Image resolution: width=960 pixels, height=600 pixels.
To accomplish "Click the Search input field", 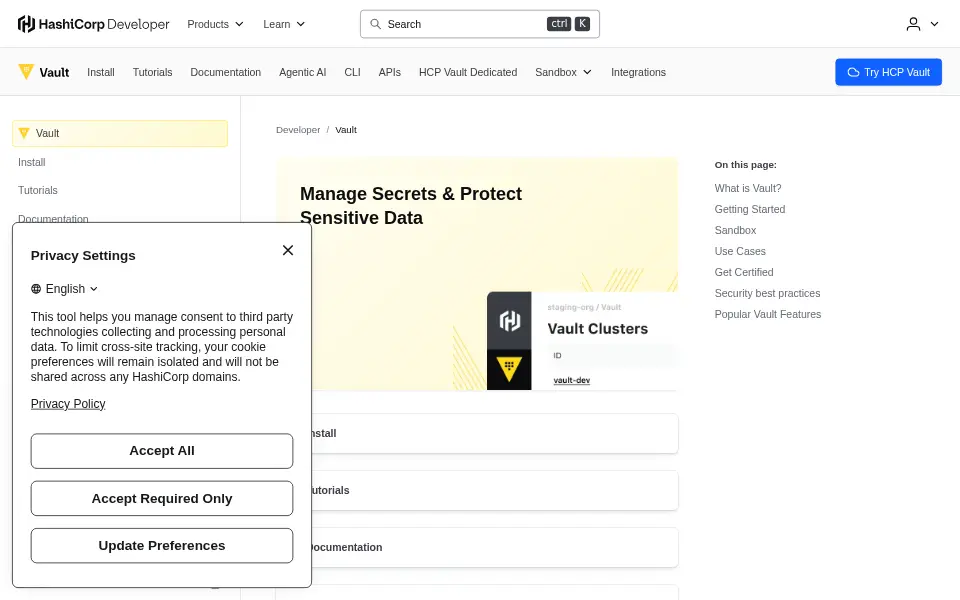I will tap(479, 24).
